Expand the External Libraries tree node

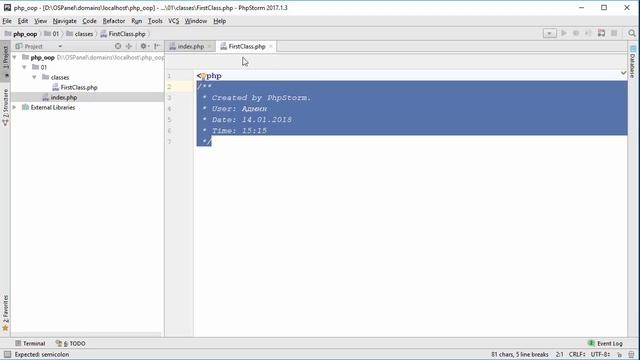click(x=15, y=107)
